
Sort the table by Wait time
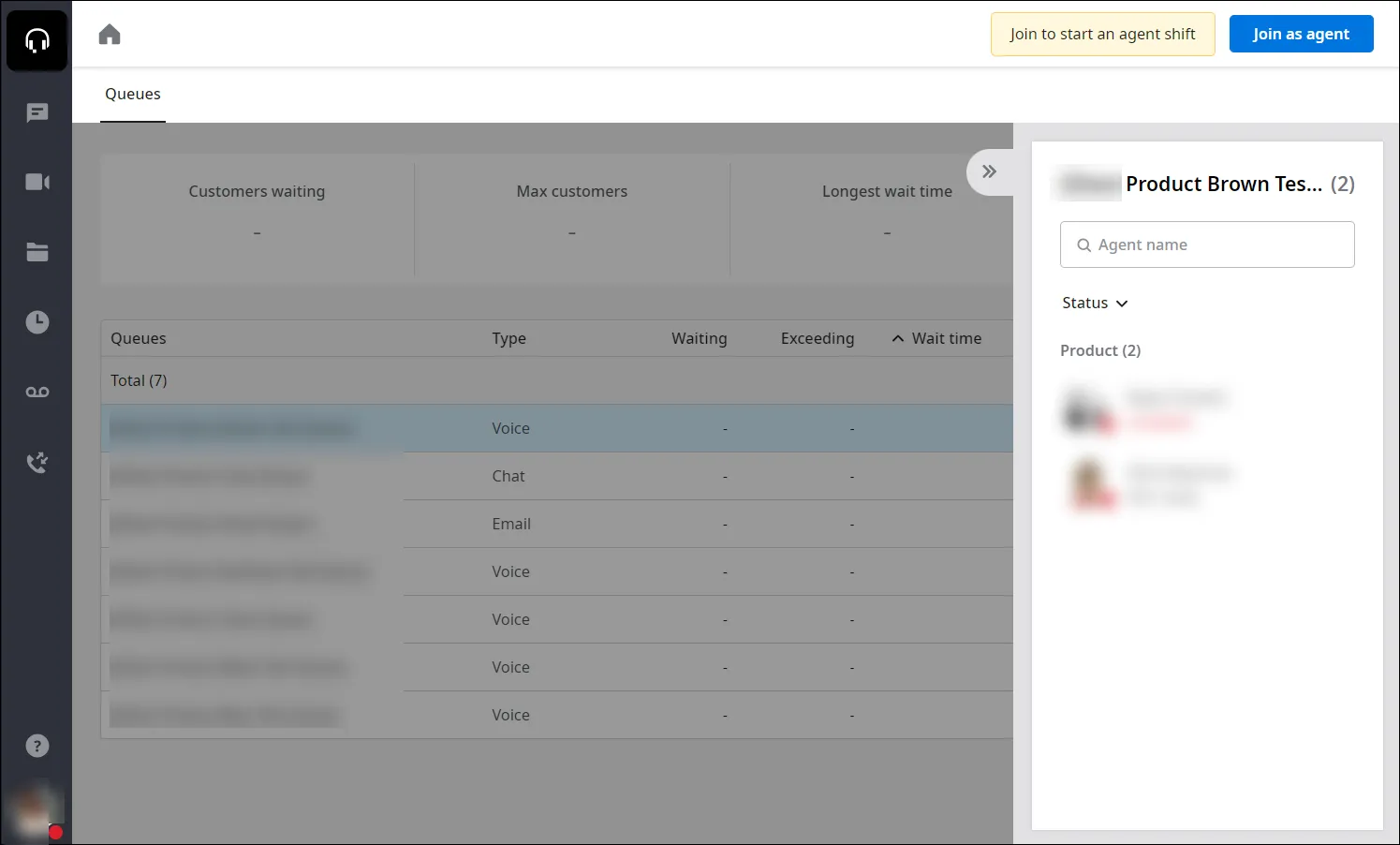[x=936, y=338]
